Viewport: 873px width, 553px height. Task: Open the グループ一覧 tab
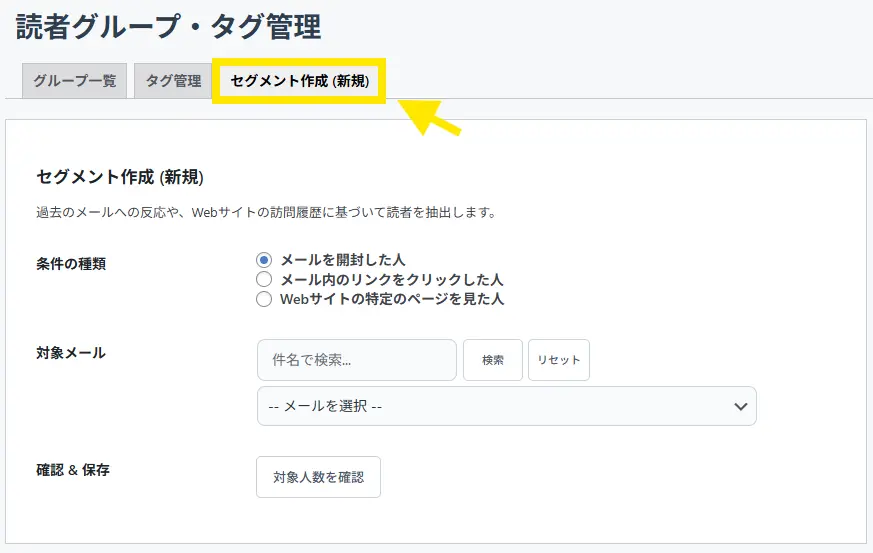click(x=74, y=81)
